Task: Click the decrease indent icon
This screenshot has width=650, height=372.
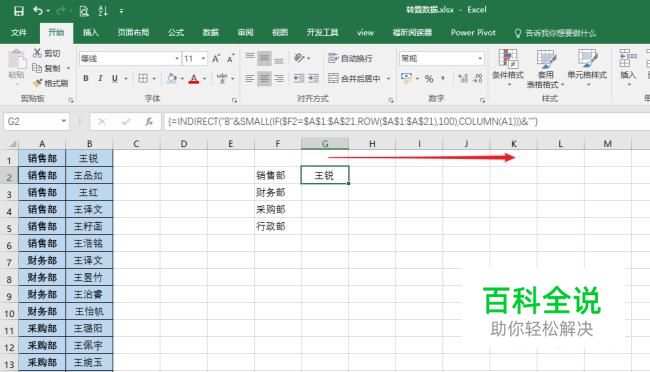Action: coord(298,78)
